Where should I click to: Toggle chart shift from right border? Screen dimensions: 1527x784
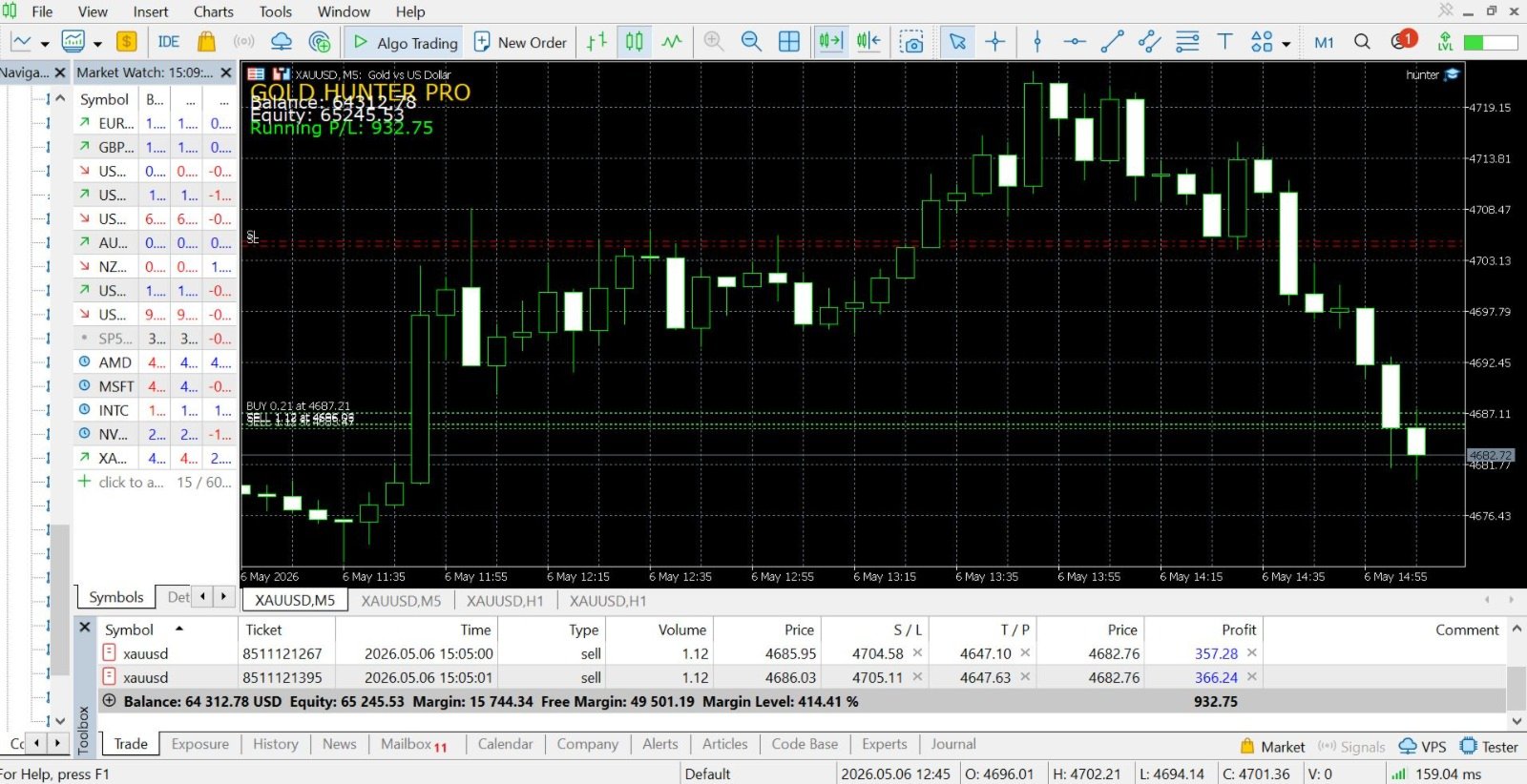pyautogui.click(x=868, y=42)
